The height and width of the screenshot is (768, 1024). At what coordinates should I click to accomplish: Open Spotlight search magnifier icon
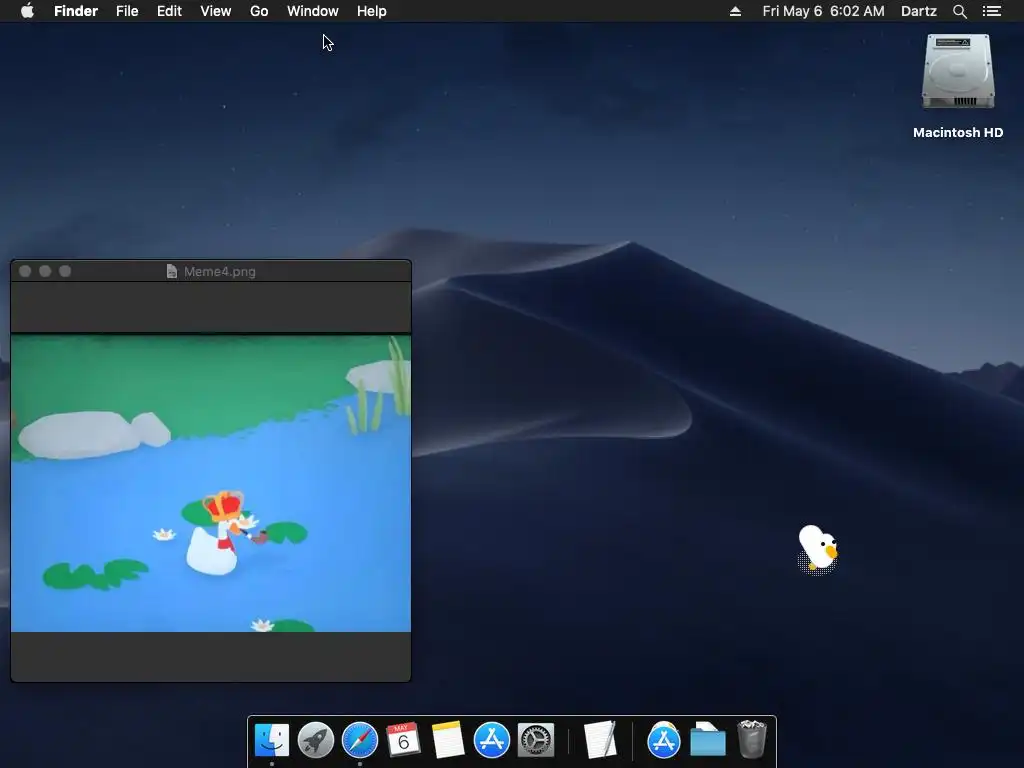point(959,11)
